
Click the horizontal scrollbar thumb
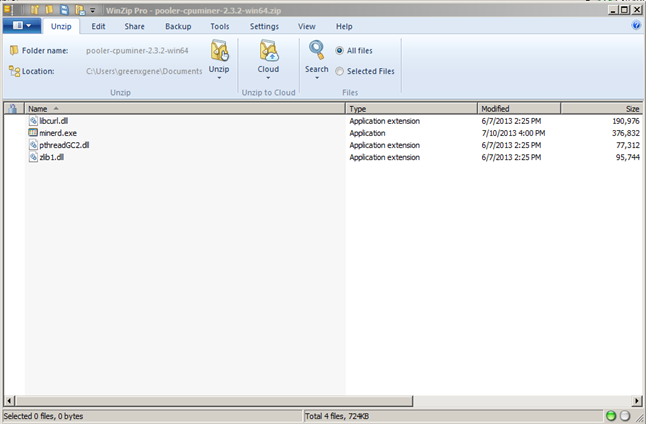coord(214,401)
